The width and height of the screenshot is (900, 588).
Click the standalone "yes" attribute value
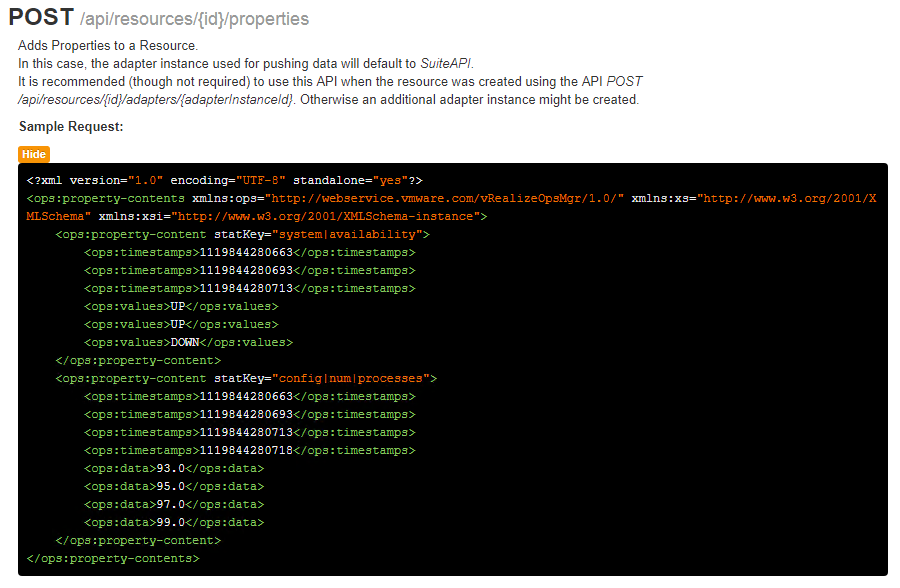click(386, 180)
